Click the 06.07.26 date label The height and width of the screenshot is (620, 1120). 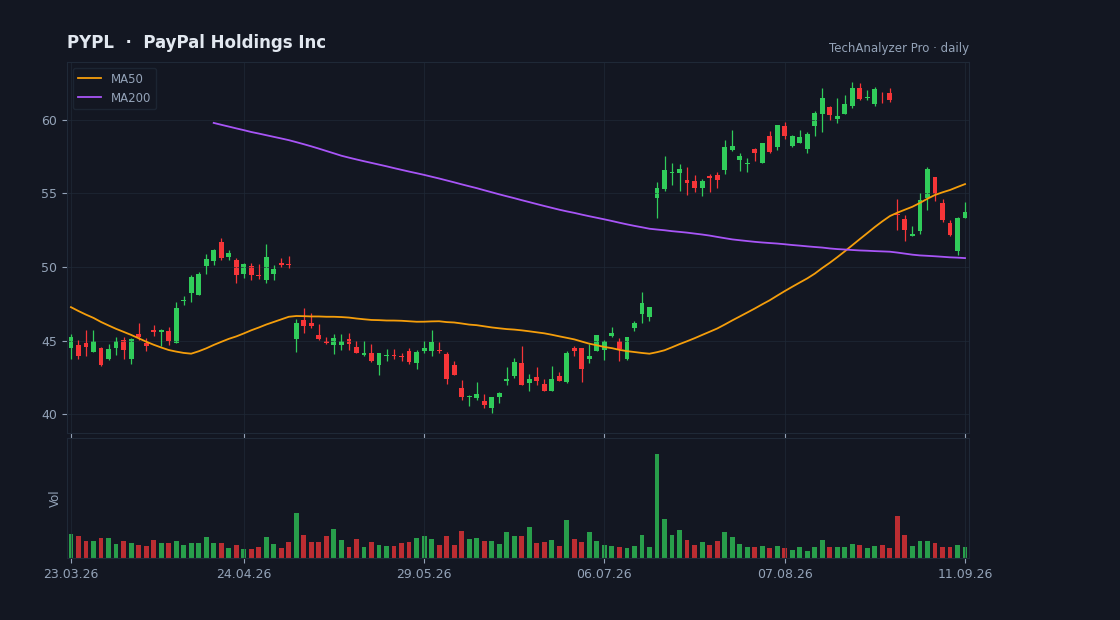tap(604, 574)
